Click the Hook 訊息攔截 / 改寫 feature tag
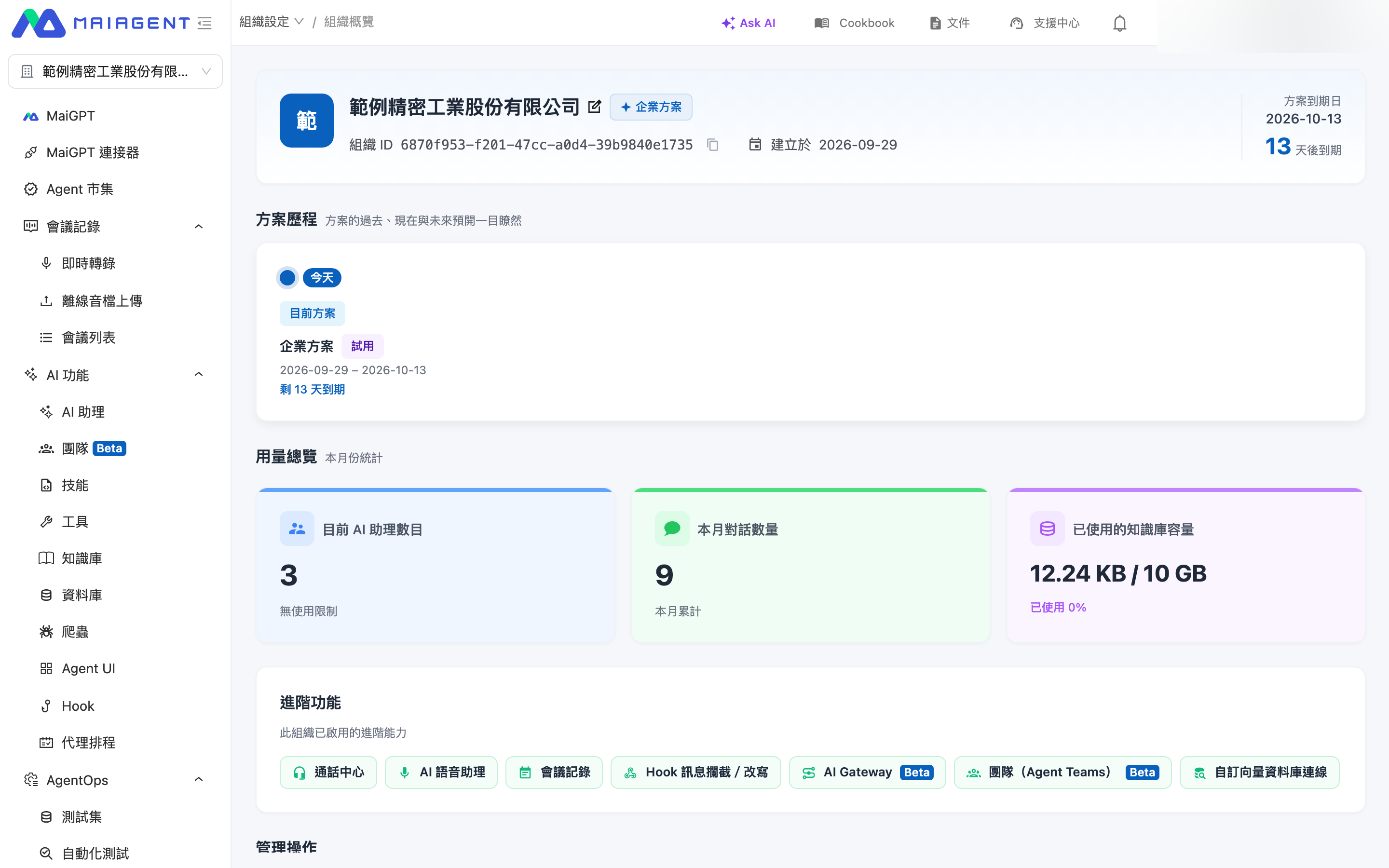Screen dimensions: 1389x868 [x=695, y=773]
